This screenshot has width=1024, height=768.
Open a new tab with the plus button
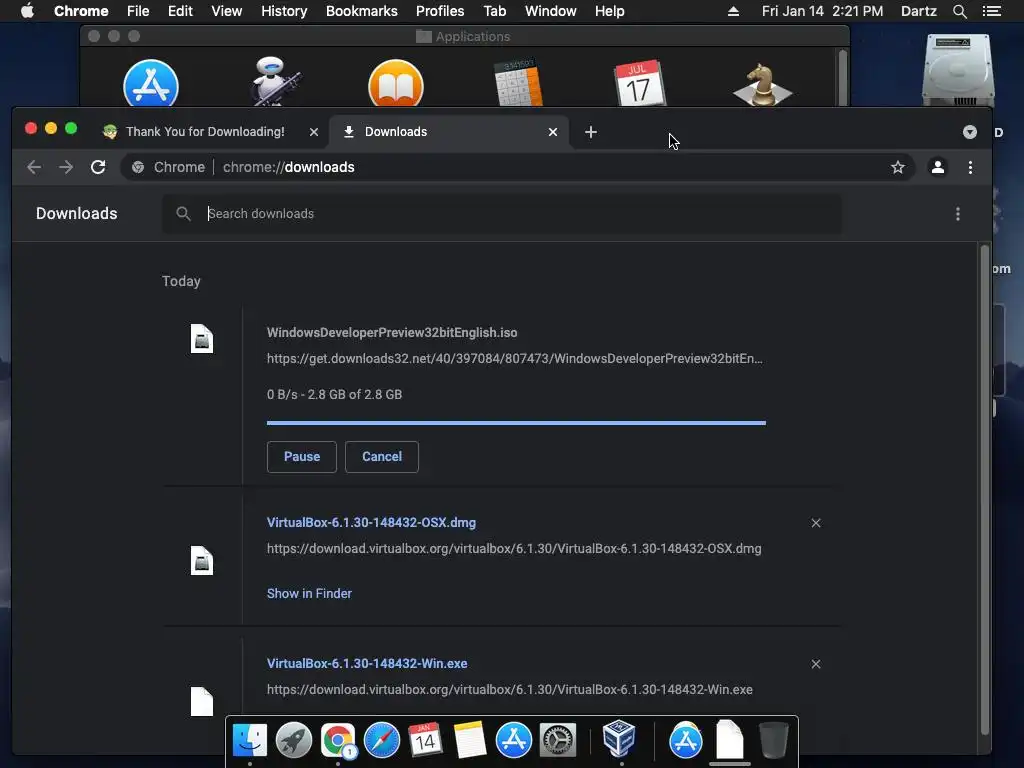tap(591, 132)
